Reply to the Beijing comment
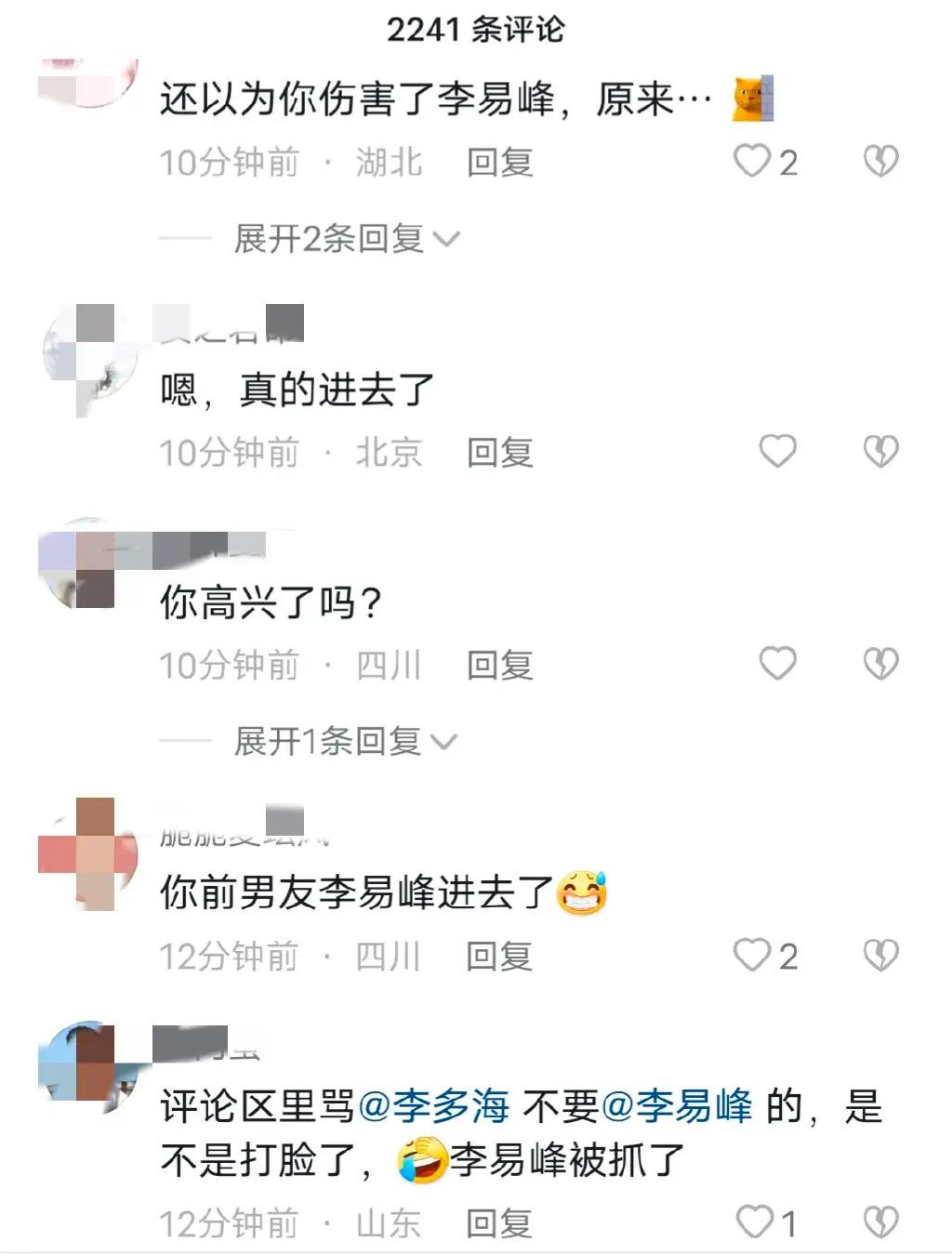952x1255 pixels. (500, 453)
